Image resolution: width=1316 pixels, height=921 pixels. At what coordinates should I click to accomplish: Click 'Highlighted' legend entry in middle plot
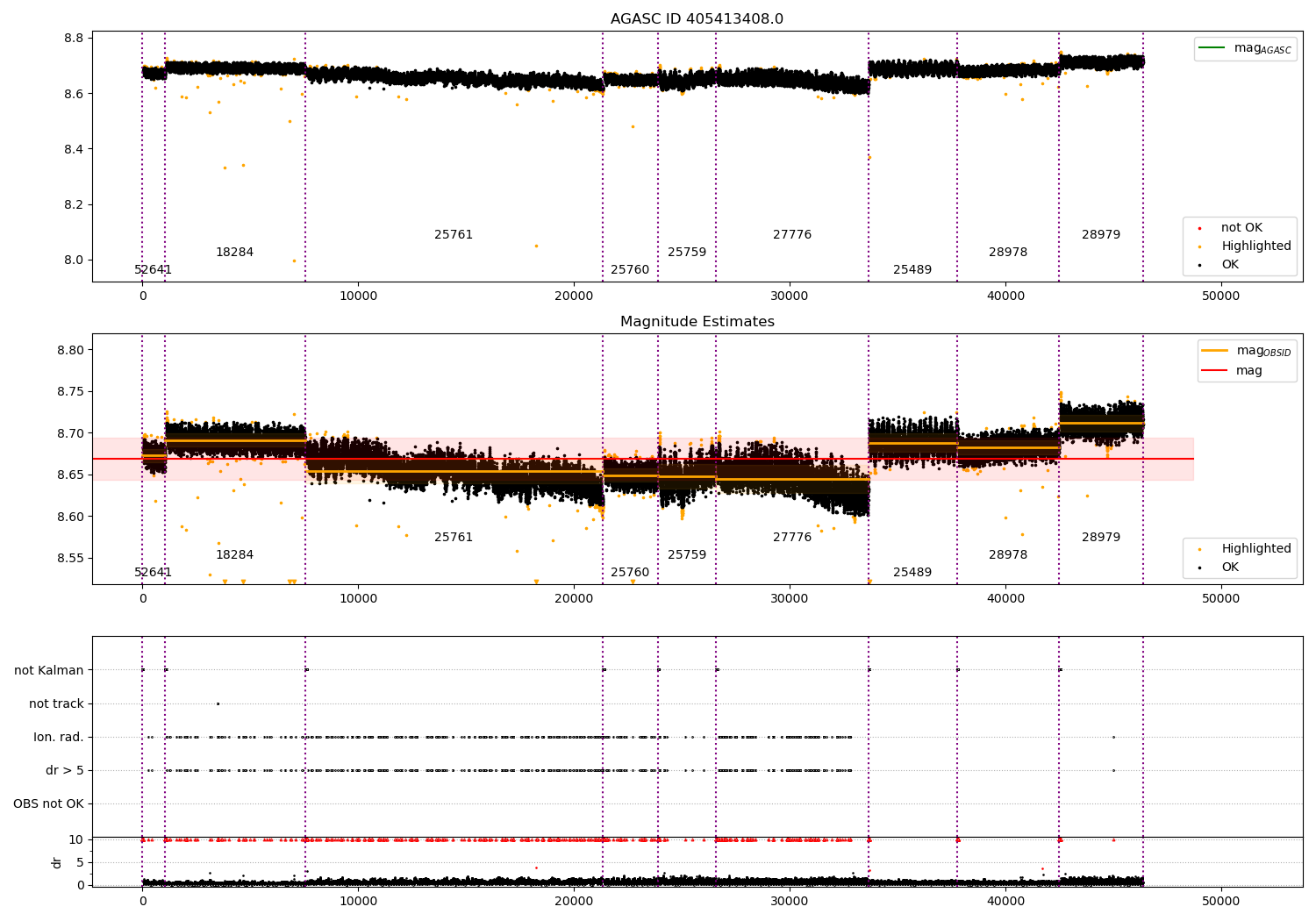pyautogui.click(x=1246, y=549)
